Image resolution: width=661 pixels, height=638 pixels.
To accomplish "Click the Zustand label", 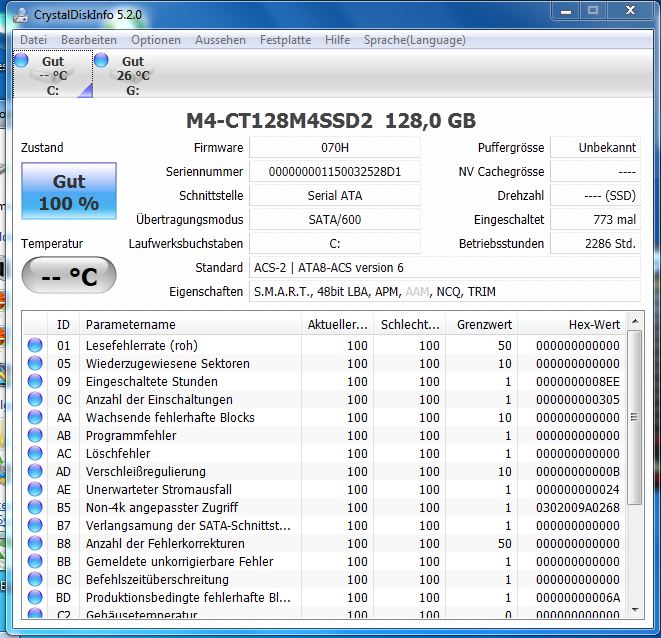I will [42, 148].
